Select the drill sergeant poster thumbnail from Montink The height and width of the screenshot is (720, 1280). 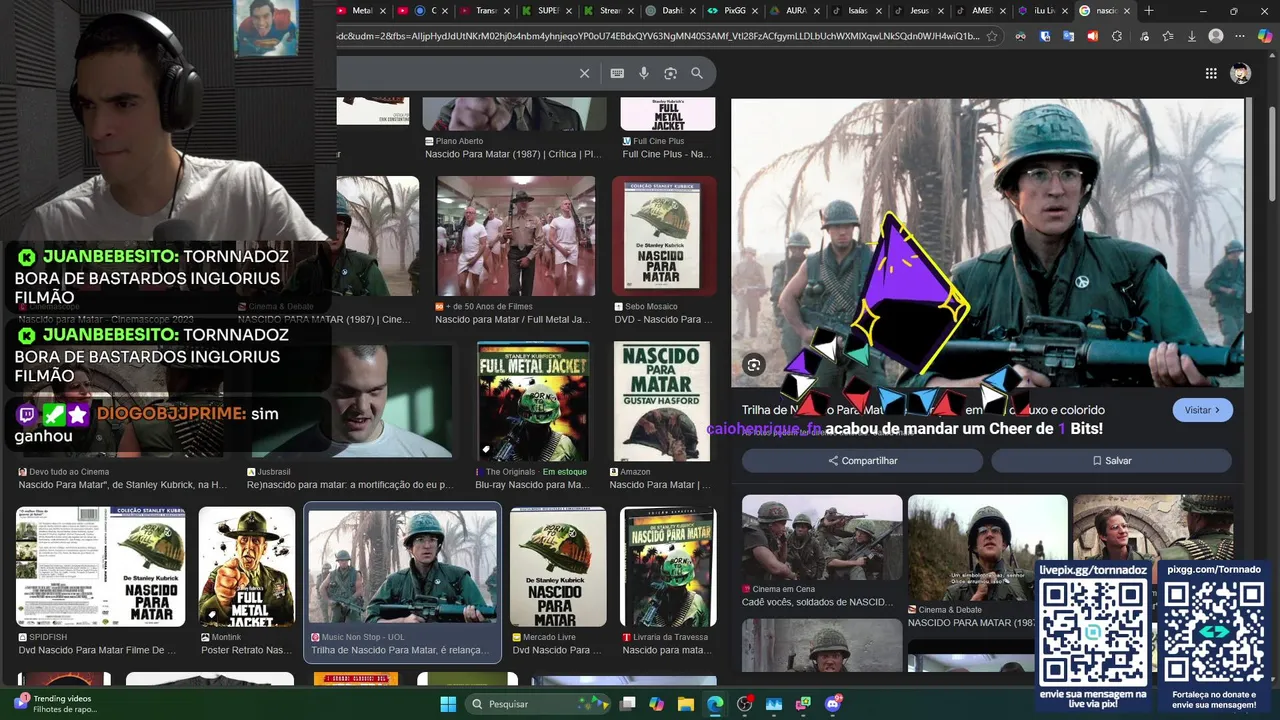coord(247,567)
